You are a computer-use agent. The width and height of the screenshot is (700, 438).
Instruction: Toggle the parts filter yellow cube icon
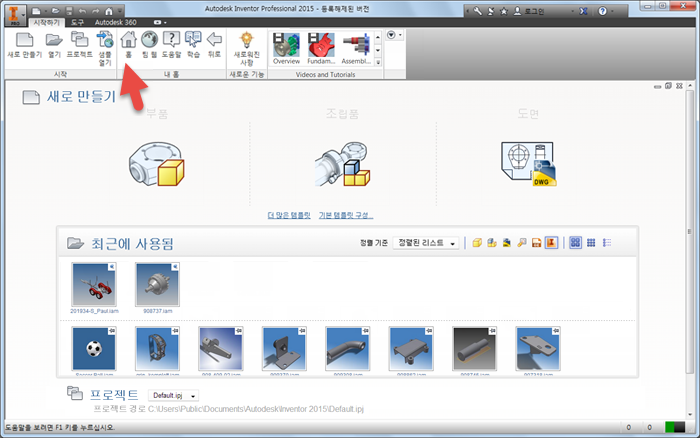coord(477,242)
